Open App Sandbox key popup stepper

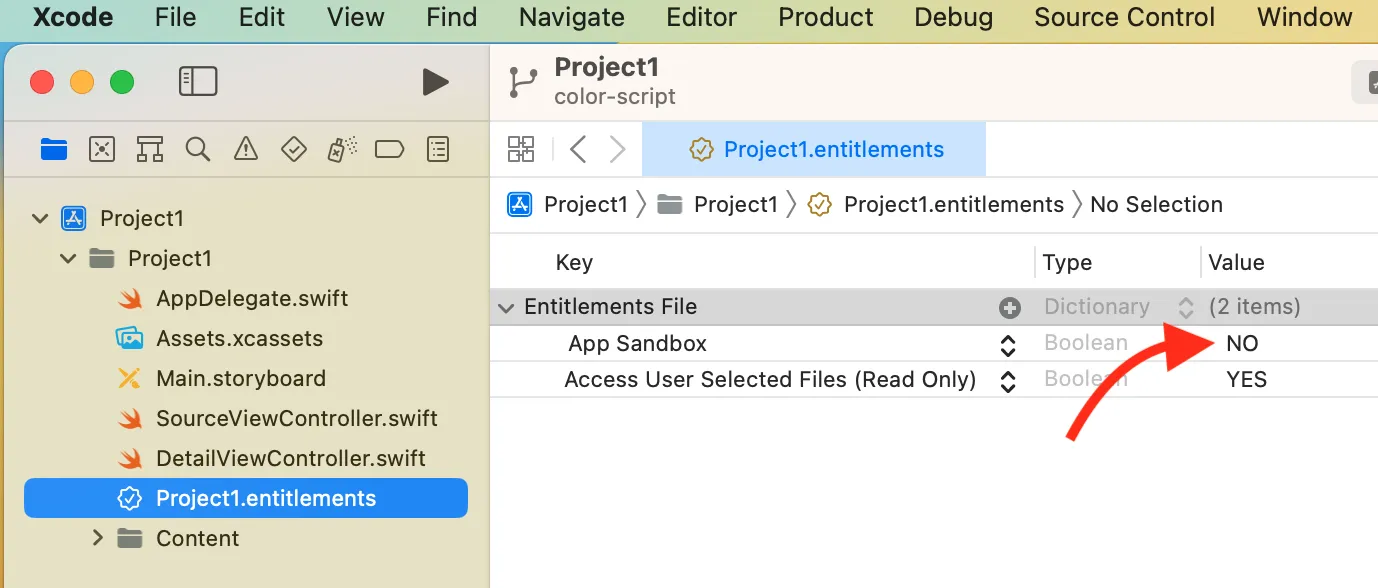coord(1008,345)
